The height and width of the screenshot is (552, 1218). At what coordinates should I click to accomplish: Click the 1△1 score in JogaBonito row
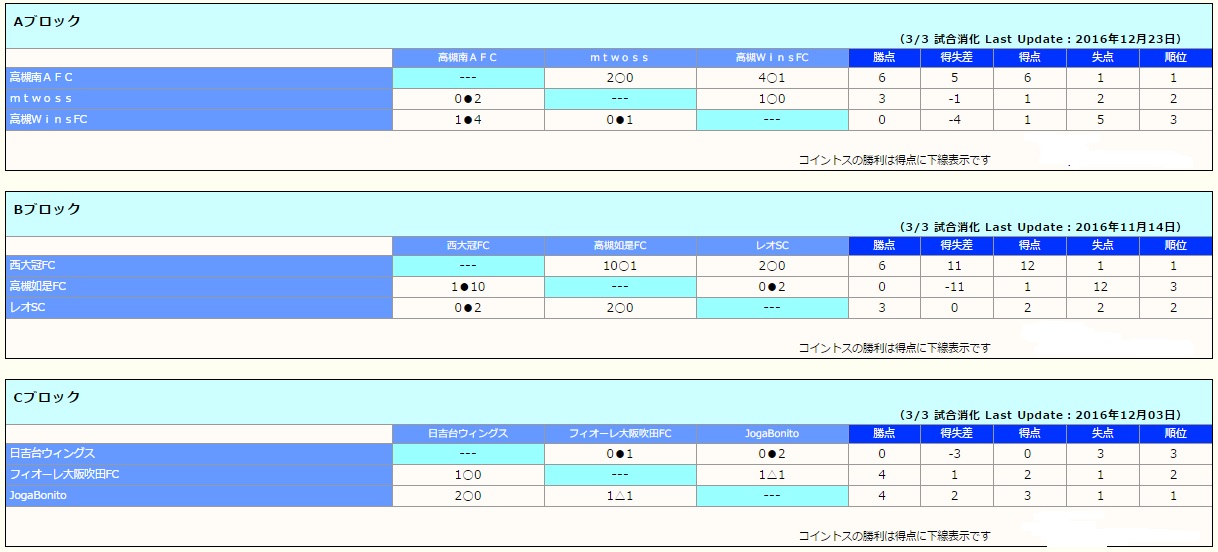pos(620,496)
